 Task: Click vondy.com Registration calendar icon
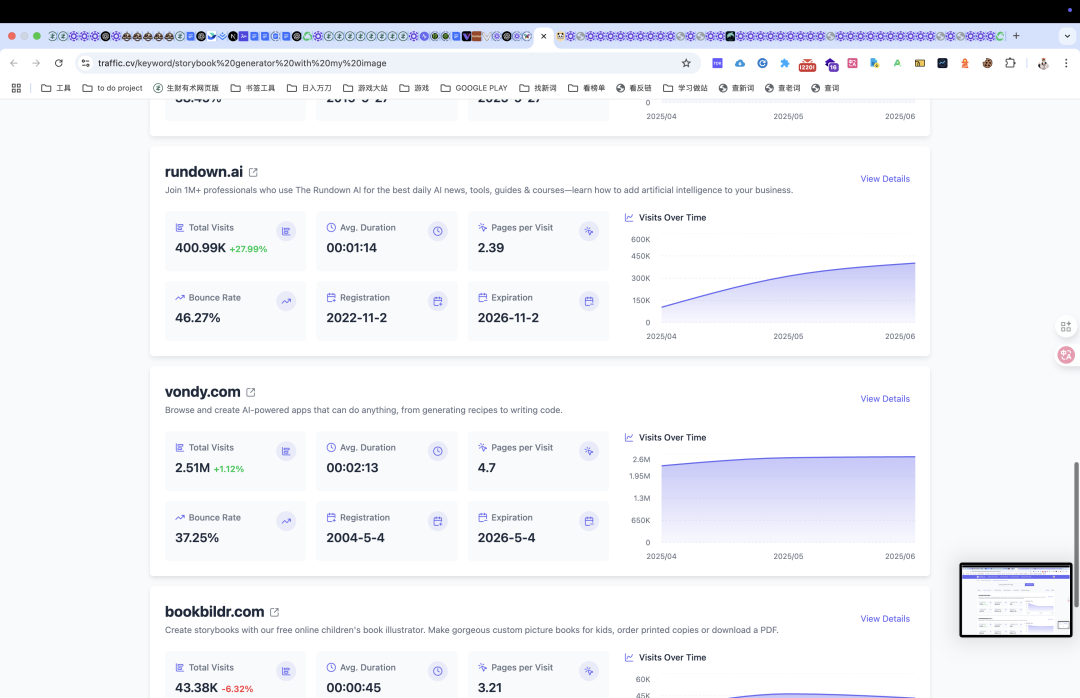click(437, 522)
